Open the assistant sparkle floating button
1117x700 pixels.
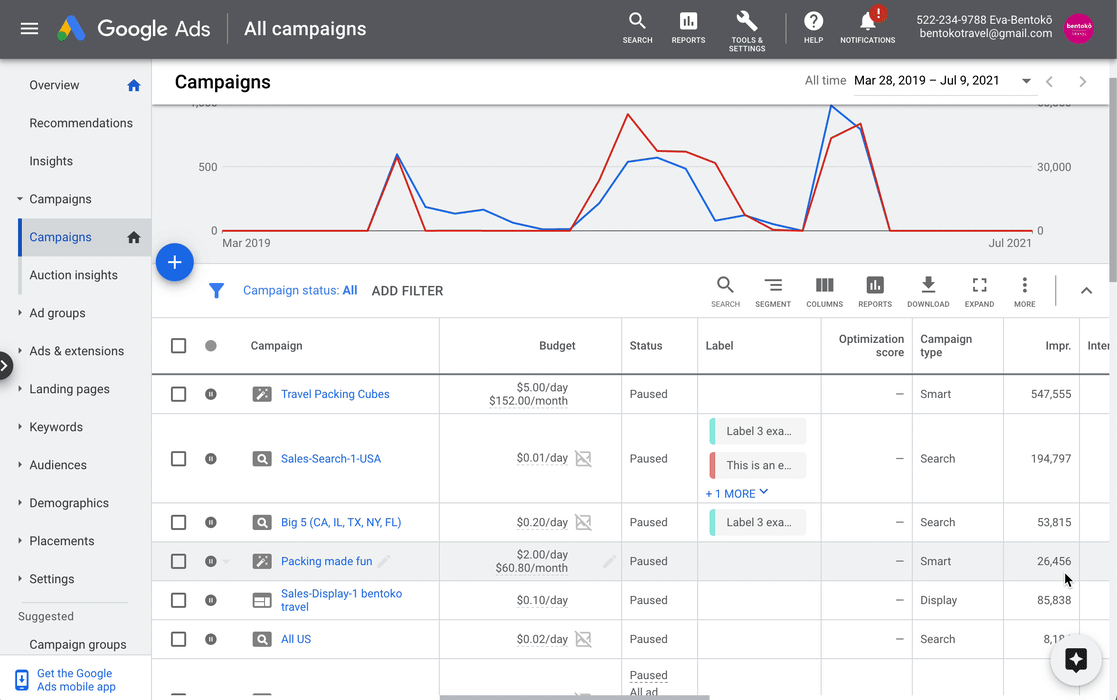tap(1076, 660)
